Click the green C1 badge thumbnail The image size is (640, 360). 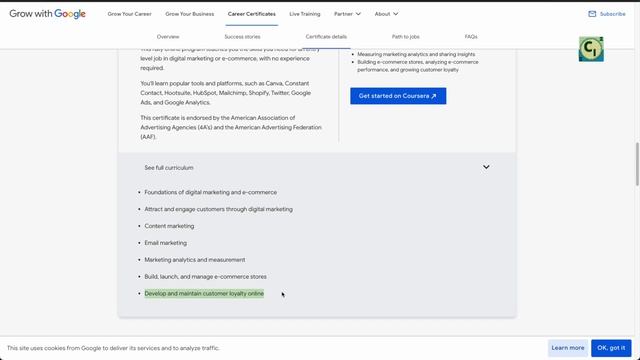tap(591, 49)
